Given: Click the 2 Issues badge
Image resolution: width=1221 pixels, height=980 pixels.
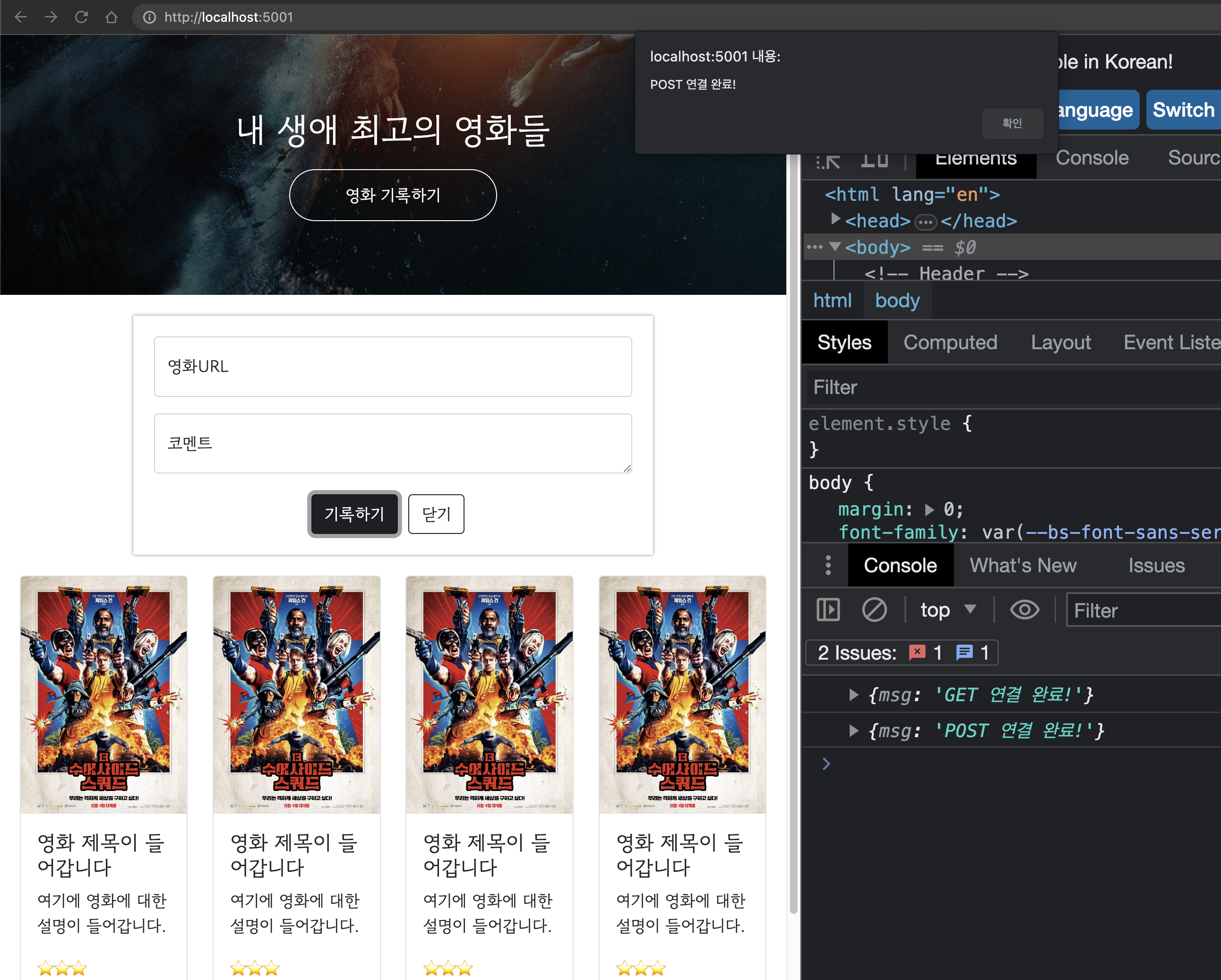Looking at the screenshot, I should click(x=902, y=653).
